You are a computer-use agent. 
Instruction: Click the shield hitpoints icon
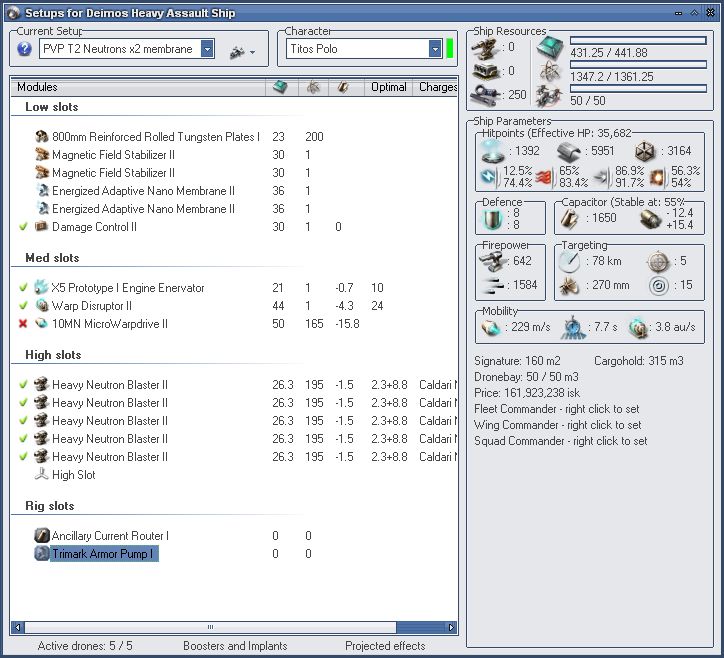pyautogui.click(x=493, y=152)
